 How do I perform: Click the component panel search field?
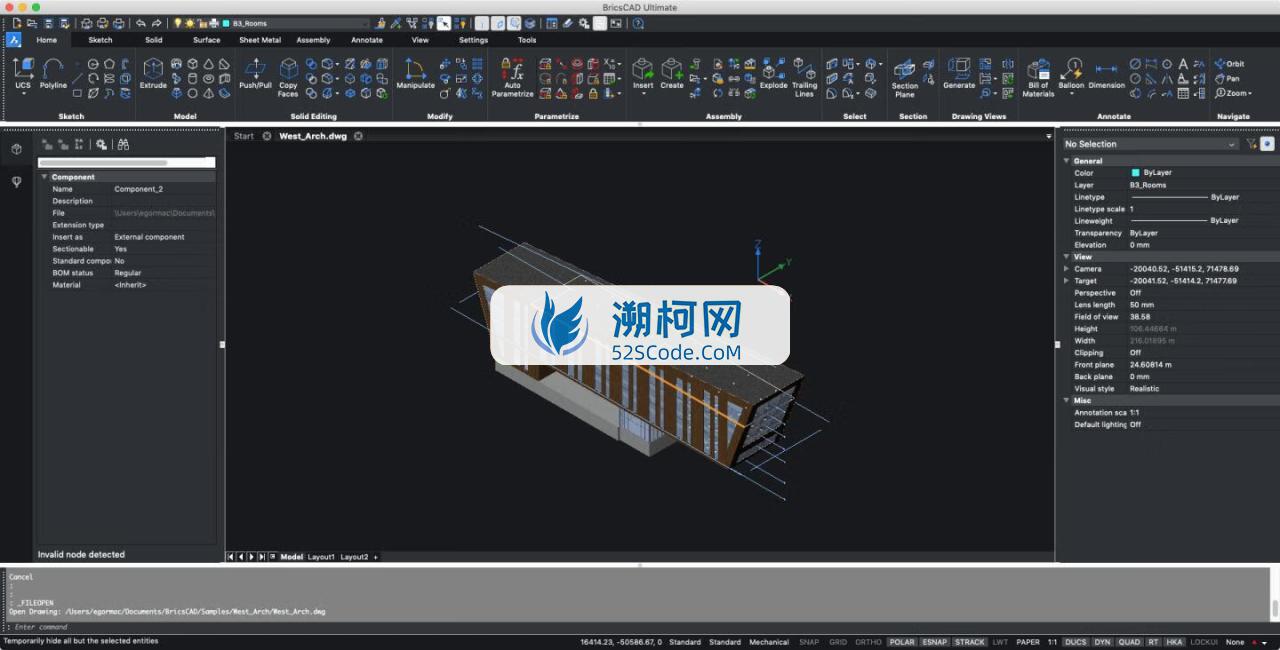click(x=126, y=162)
